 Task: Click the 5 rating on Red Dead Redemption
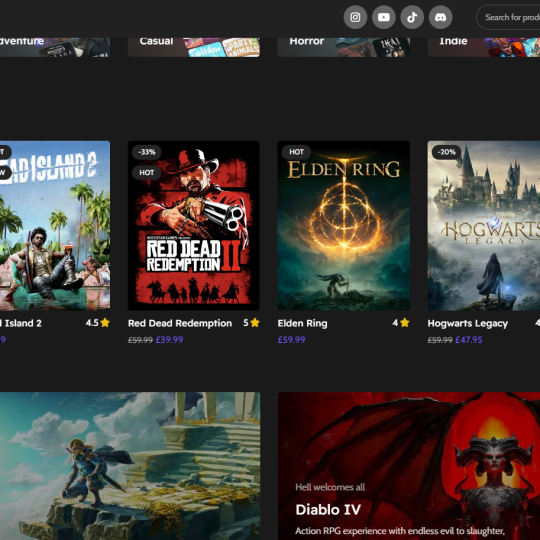pyautogui.click(x=246, y=323)
